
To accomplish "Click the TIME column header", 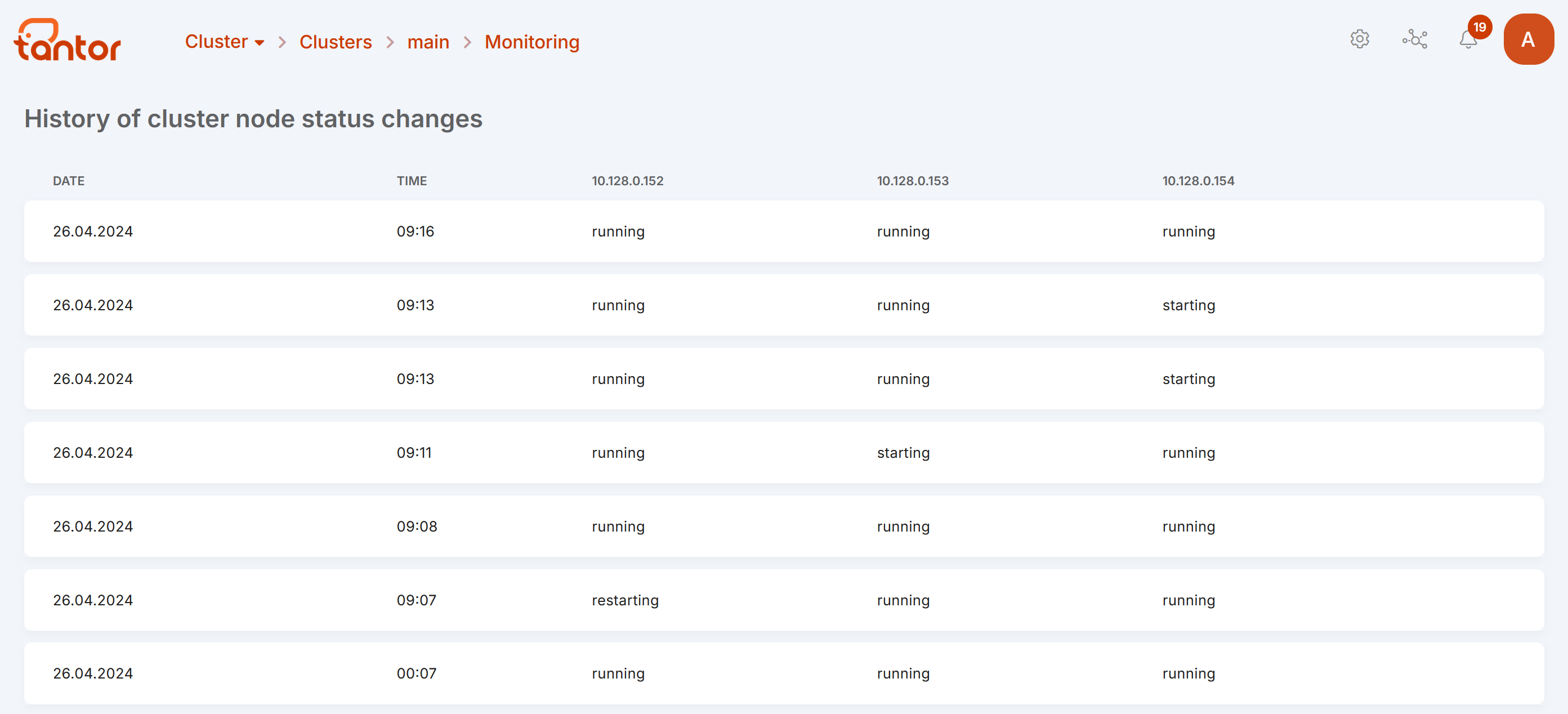I will point(412,181).
